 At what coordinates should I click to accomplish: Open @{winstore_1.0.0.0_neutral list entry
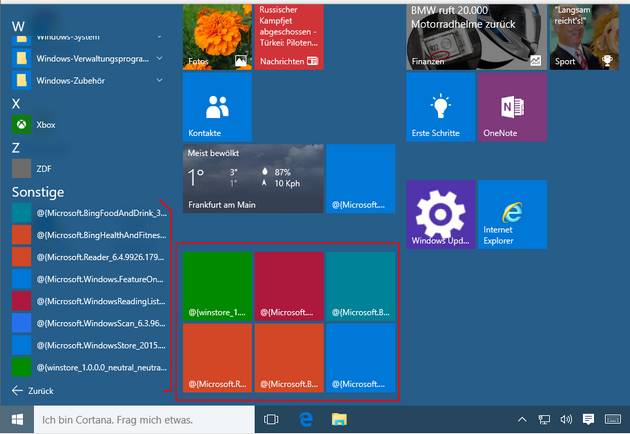click(x=89, y=368)
